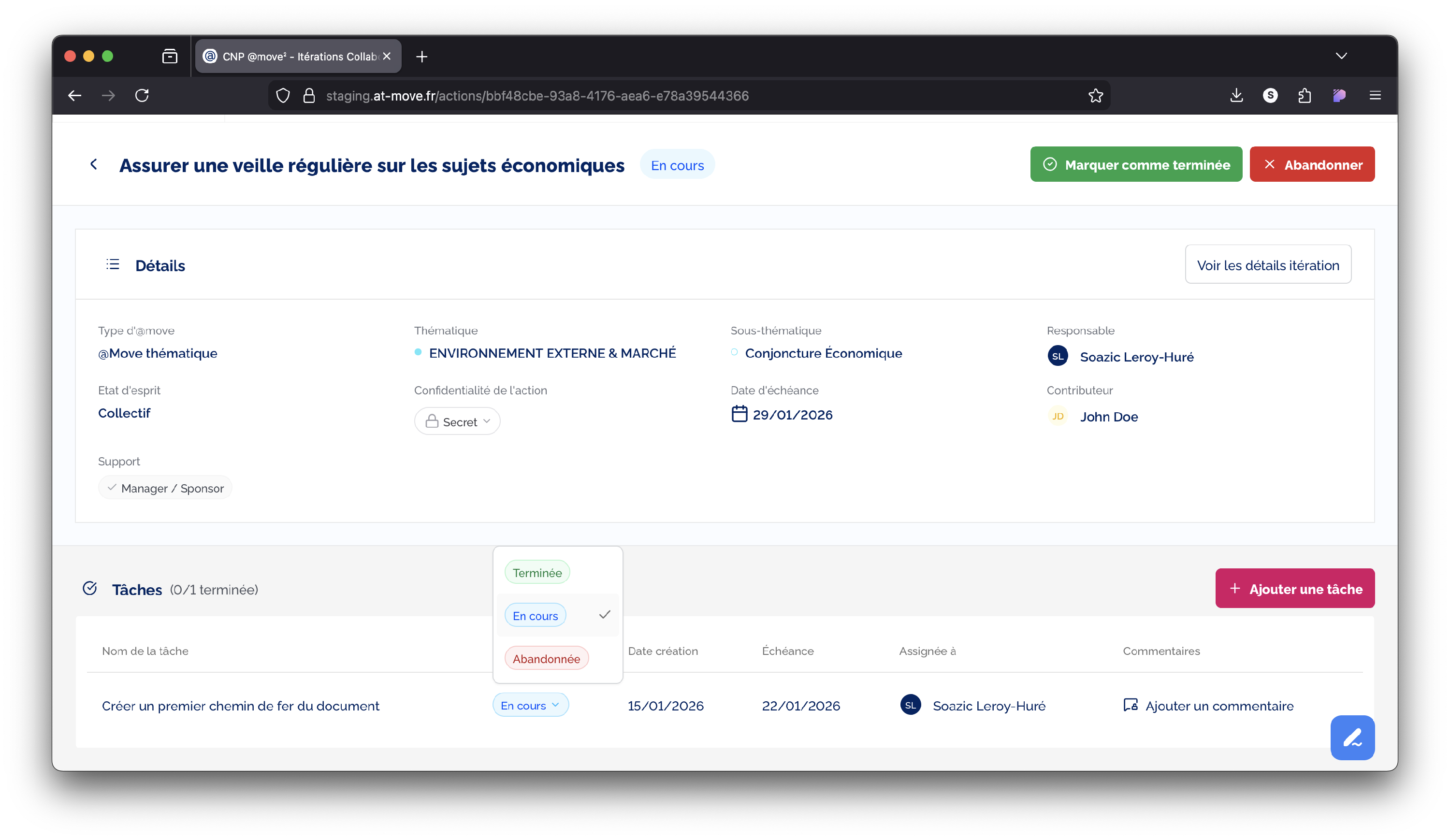Image resolution: width=1450 pixels, height=840 pixels.
Task: Open Firefox hamburger application menu
Action: pyautogui.click(x=1375, y=96)
